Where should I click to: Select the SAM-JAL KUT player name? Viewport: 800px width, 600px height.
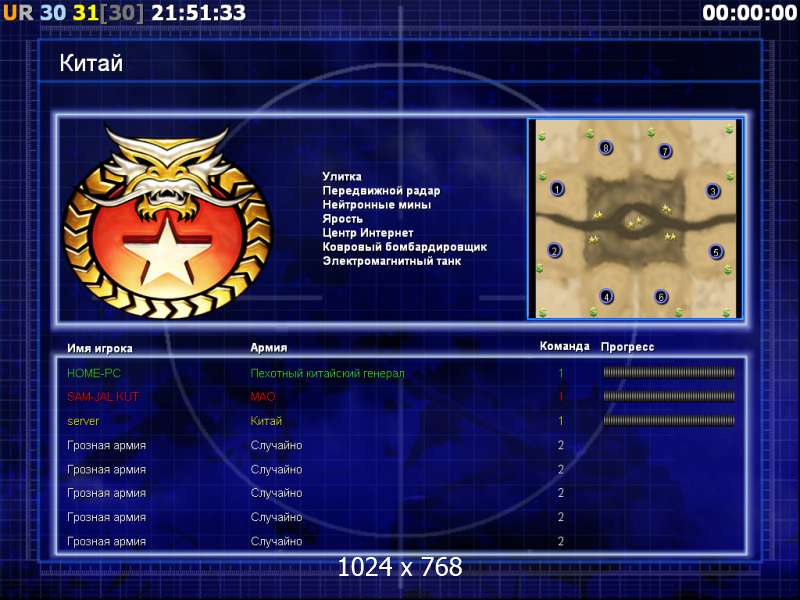point(103,396)
